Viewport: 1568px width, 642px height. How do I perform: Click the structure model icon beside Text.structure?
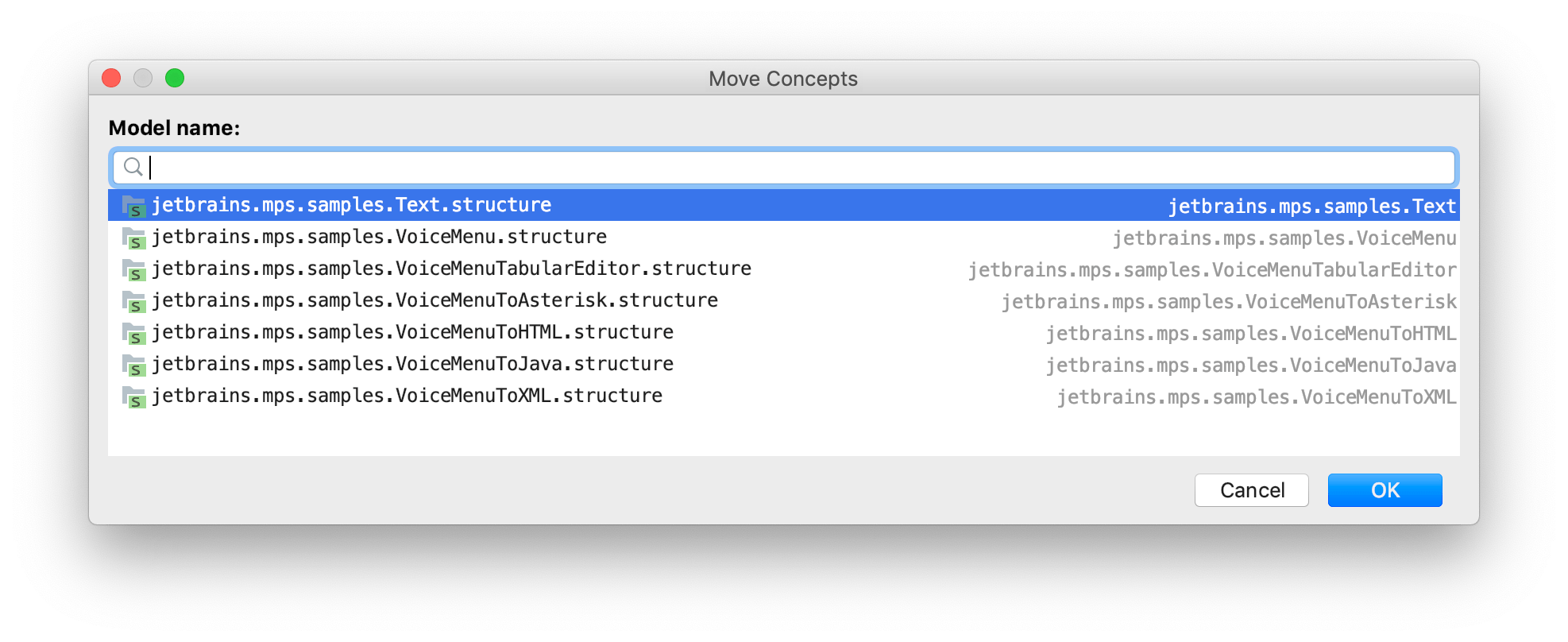click(133, 206)
